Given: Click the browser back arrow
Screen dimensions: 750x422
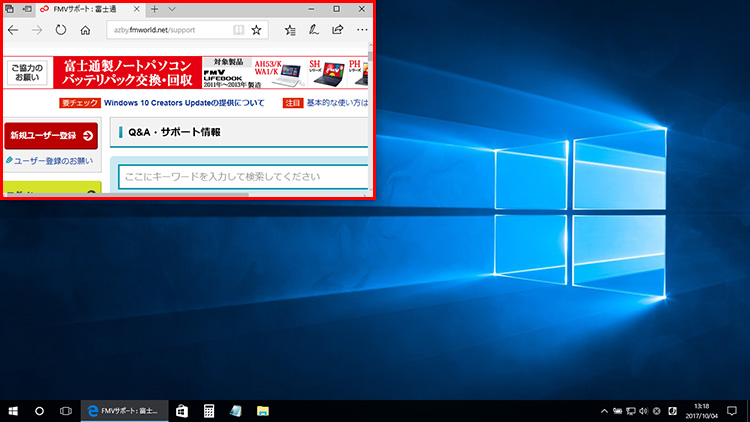Looking at the screenshot, I should pos(13,30).
